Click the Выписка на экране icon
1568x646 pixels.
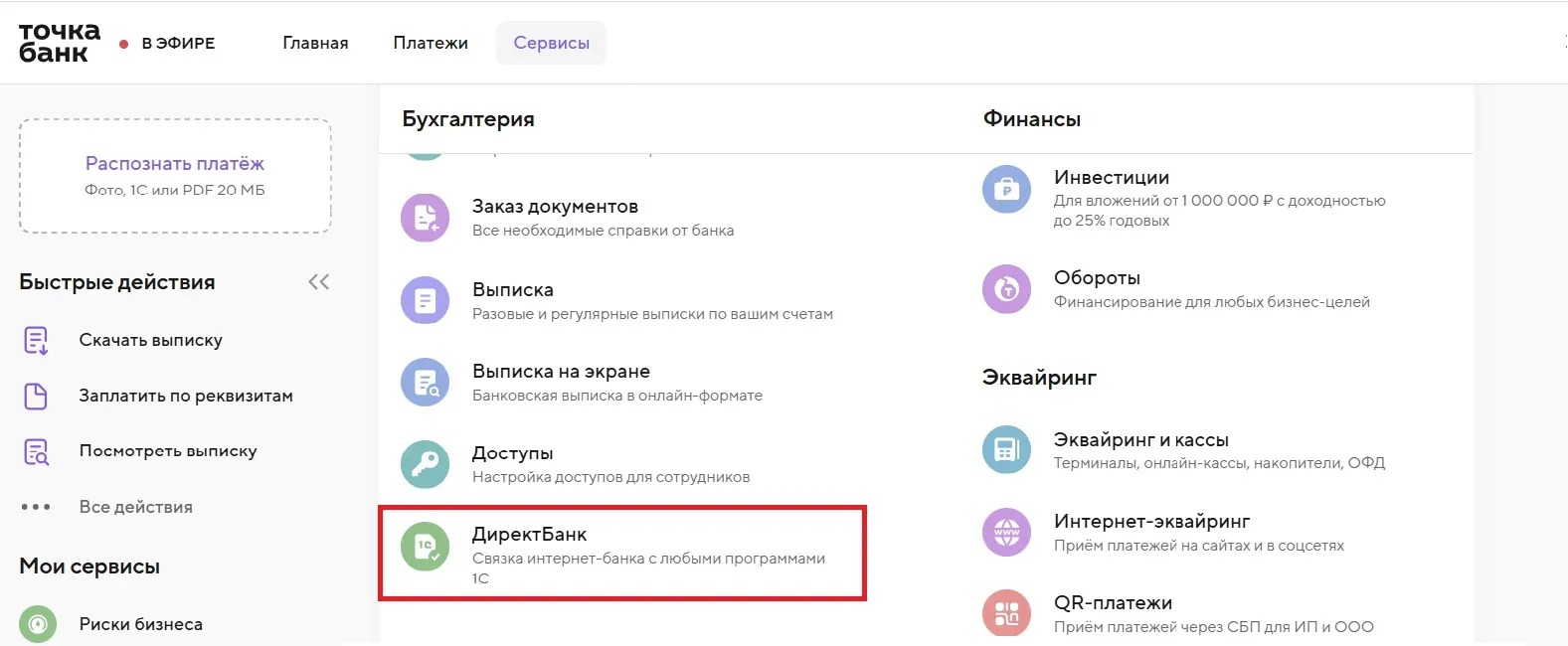tap(425, 382)
